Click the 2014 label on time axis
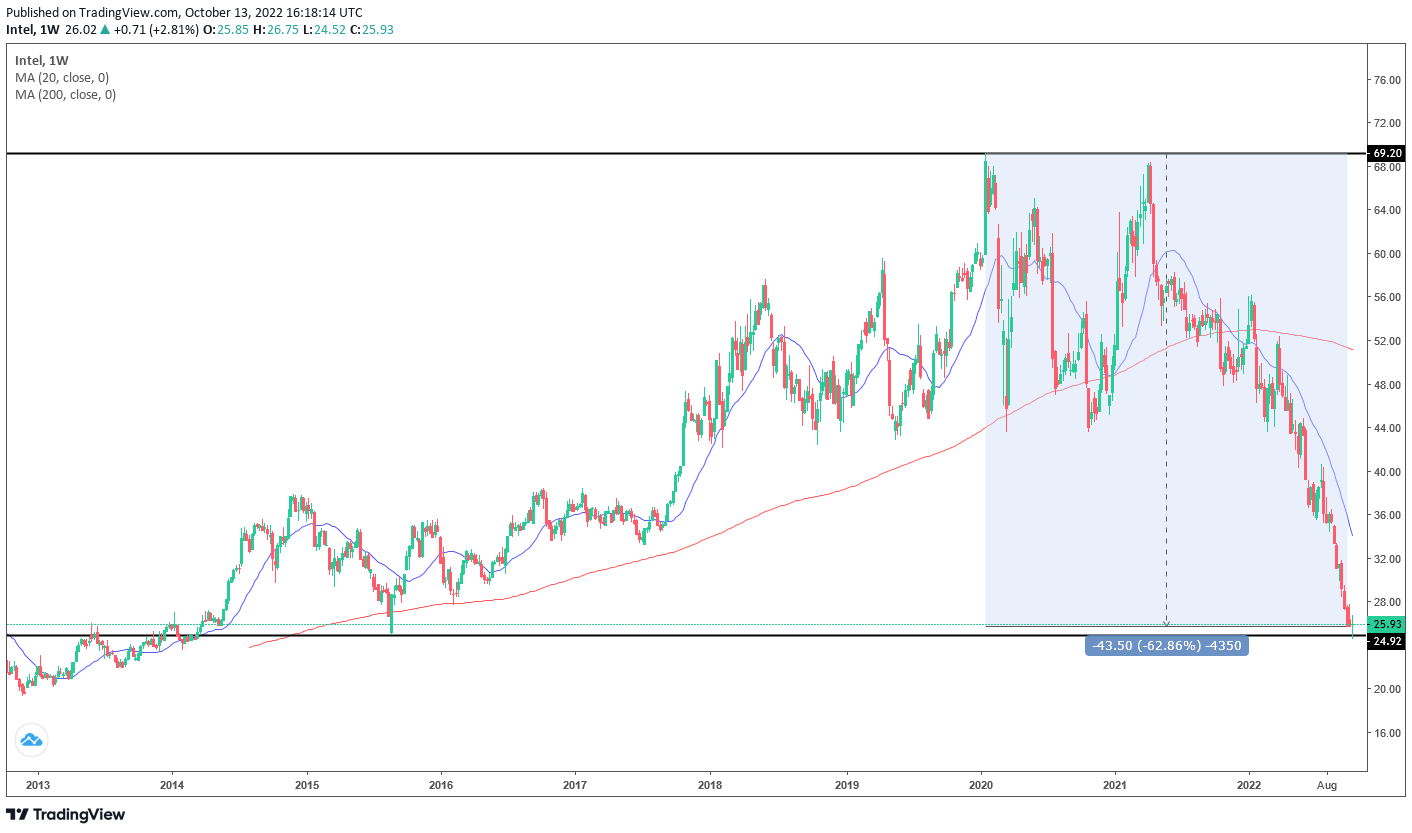This screenshot has height=833, width=1412. coord(172,786)
